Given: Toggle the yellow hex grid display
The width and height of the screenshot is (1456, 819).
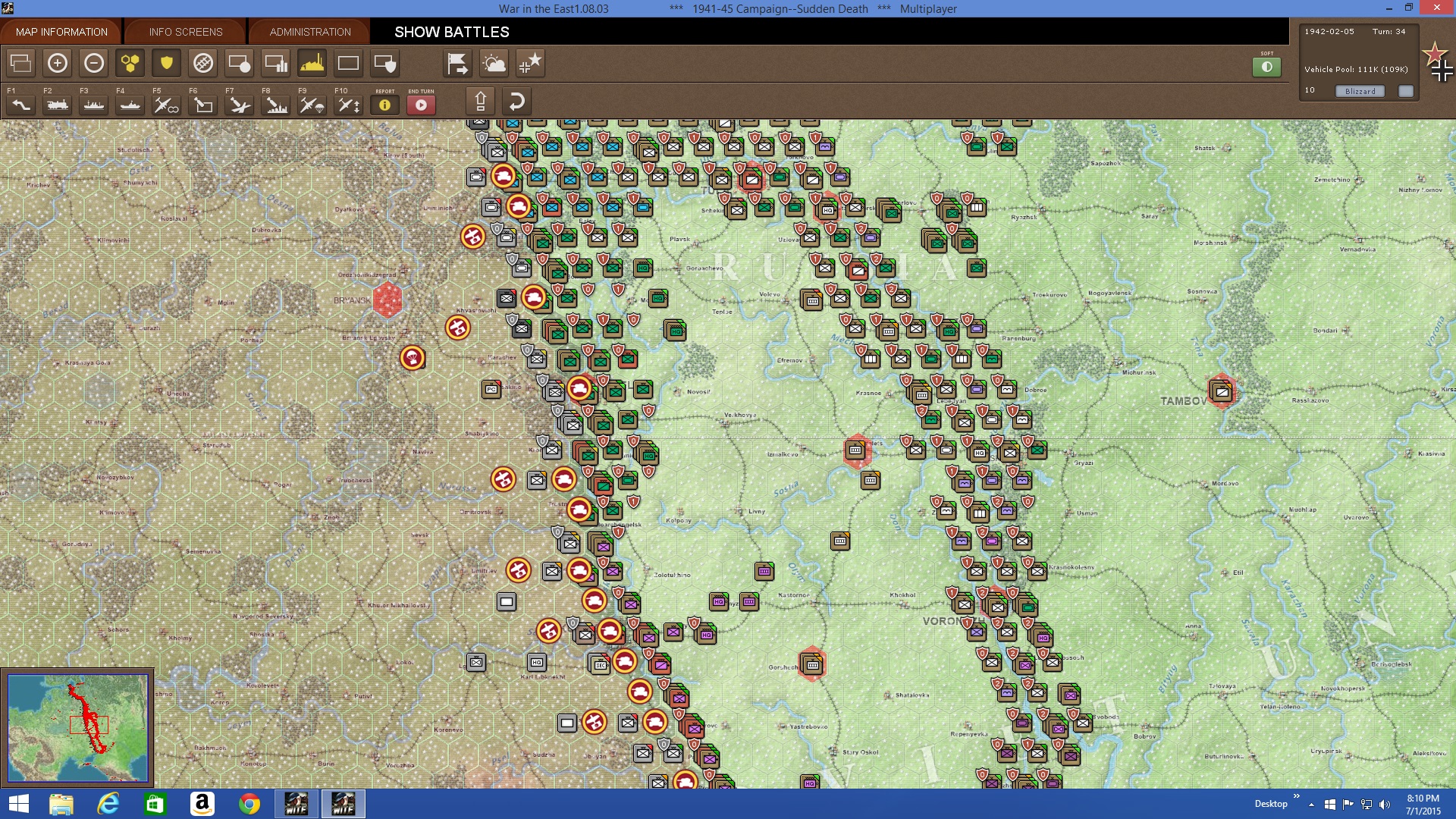Looking at the screenshot, I should click(x=130, y=63).
